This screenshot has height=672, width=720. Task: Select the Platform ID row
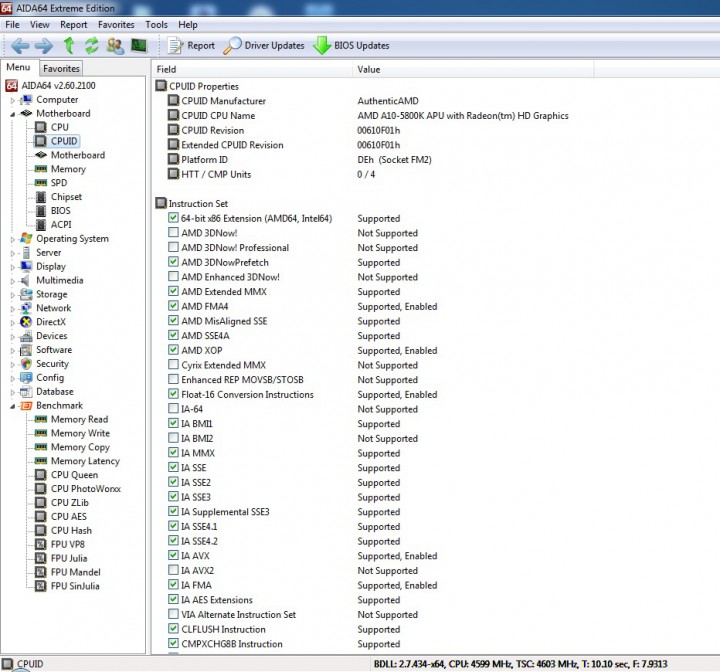click(204, 160)
